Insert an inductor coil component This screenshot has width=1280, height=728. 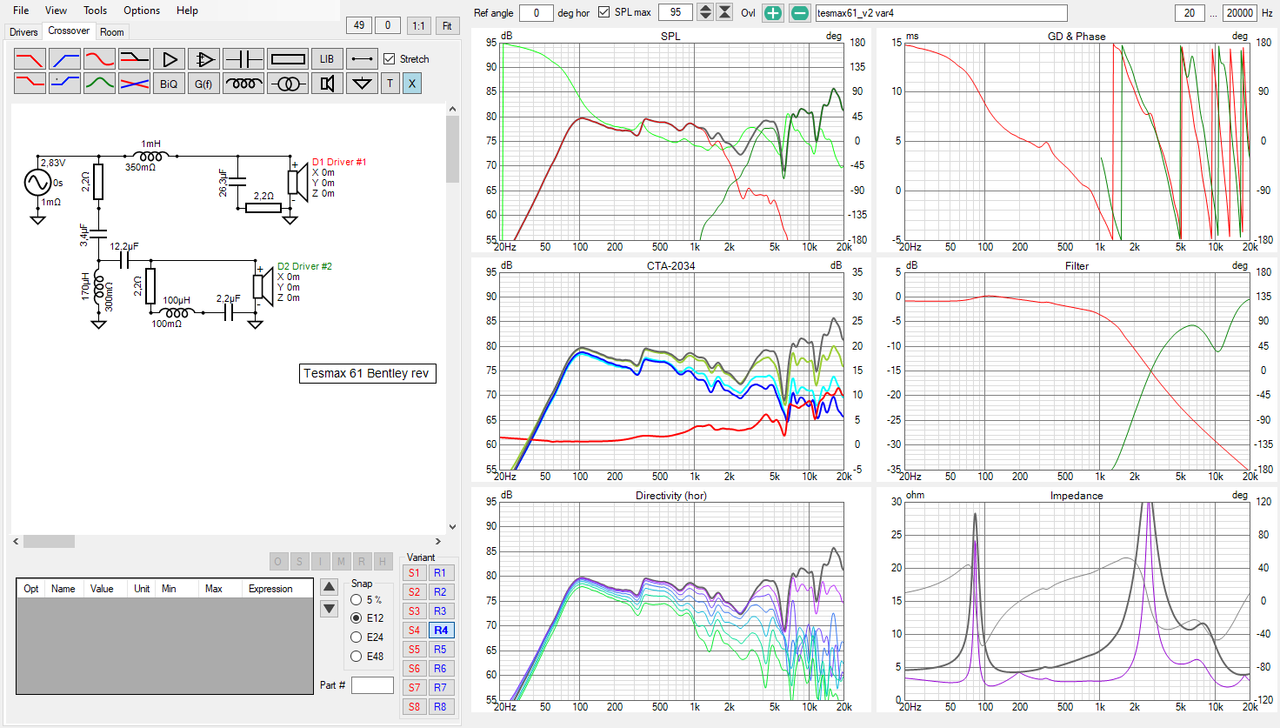coord(242,84)
